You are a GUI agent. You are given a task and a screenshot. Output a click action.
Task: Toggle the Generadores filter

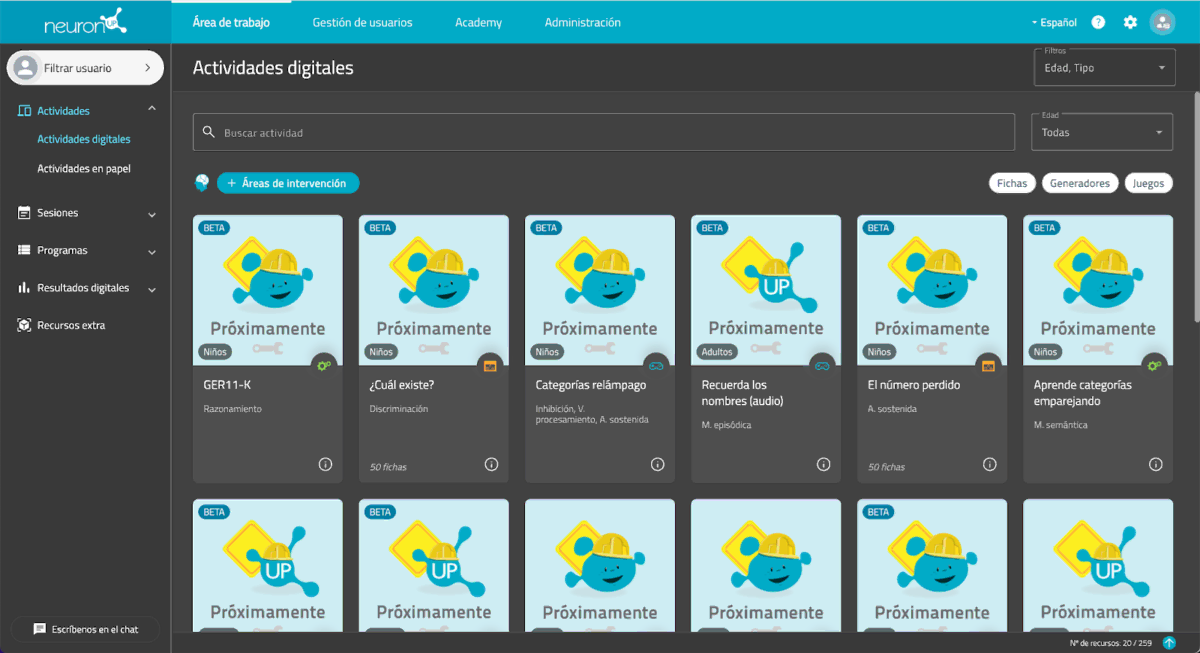[1080, 182]
